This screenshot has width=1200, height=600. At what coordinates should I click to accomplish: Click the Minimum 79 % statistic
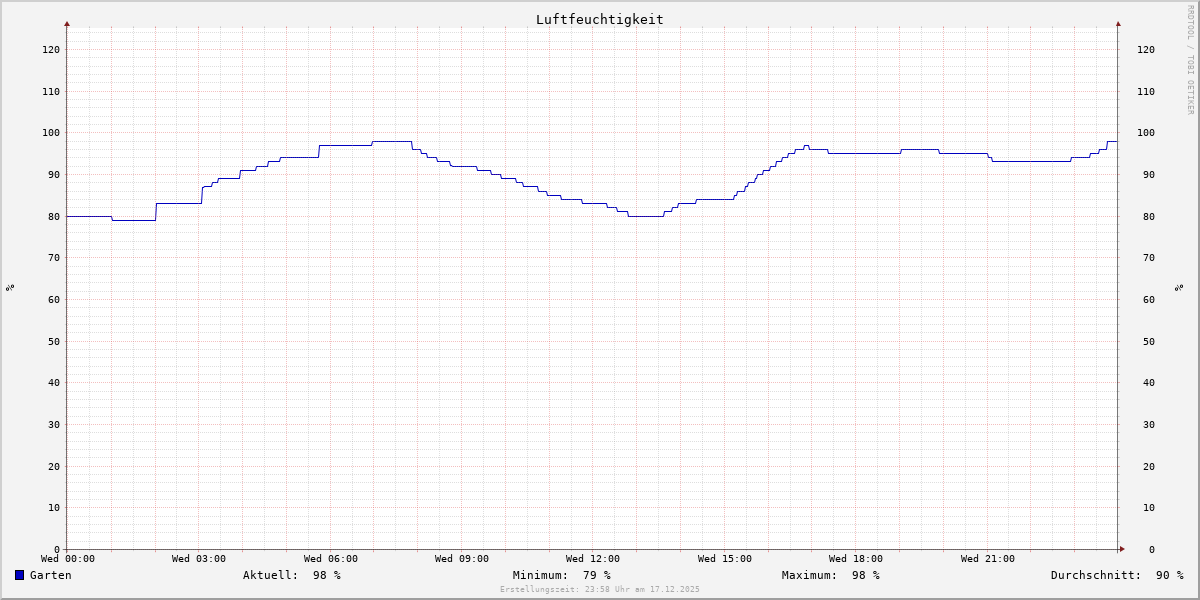click(x=561, y=575)
